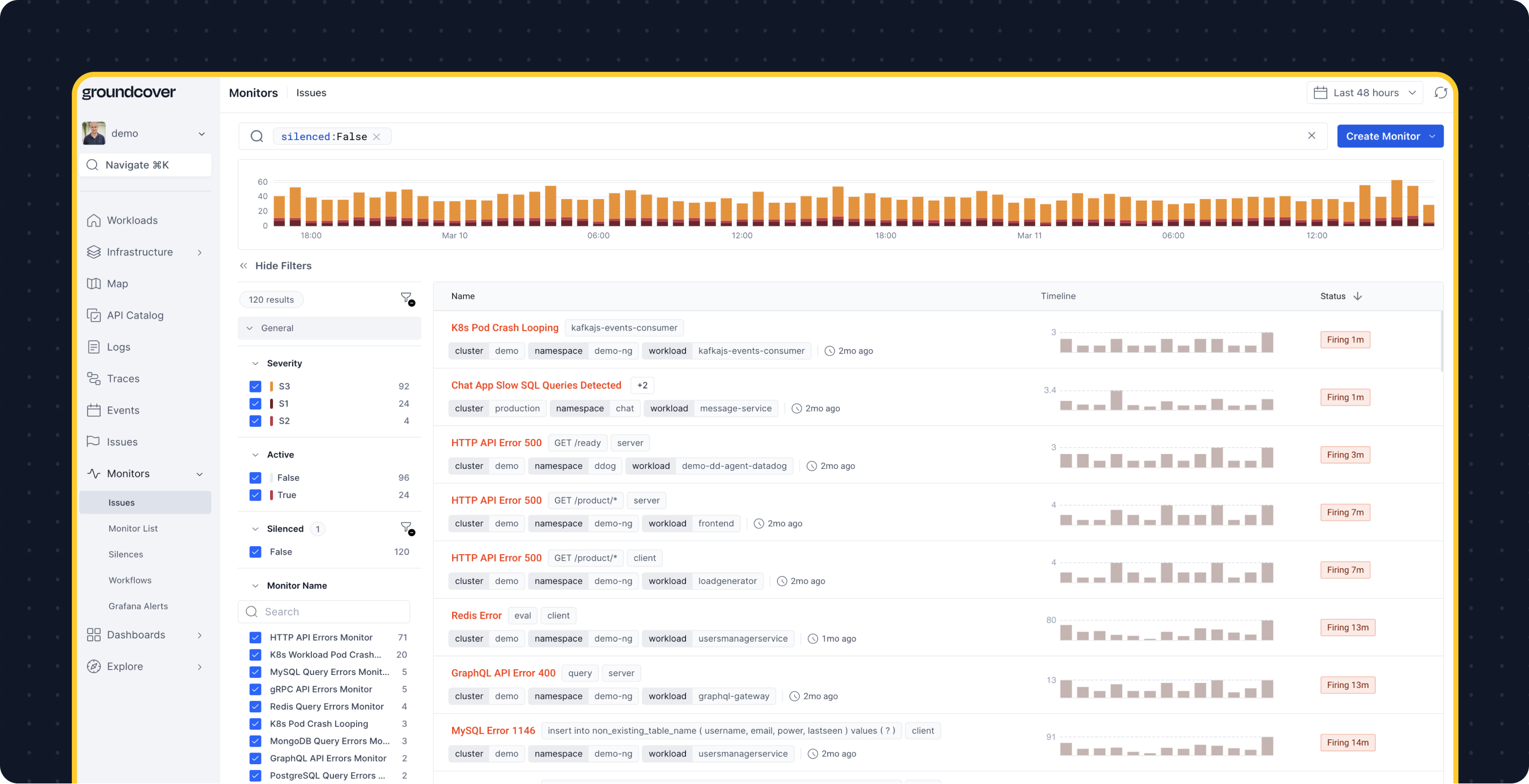The height and width of the screenshot is (784, 1529).
Task: Open Events calendar icon in sidebar
Action: 94,410
